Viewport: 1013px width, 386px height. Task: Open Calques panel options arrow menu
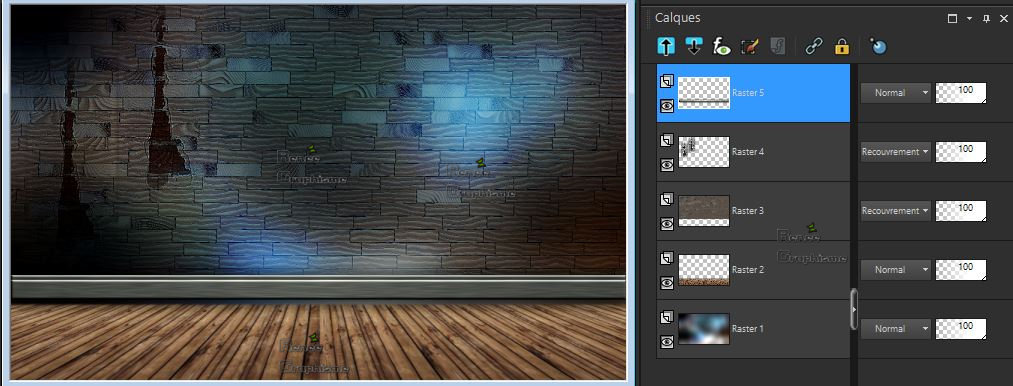(x=969, y=19)
